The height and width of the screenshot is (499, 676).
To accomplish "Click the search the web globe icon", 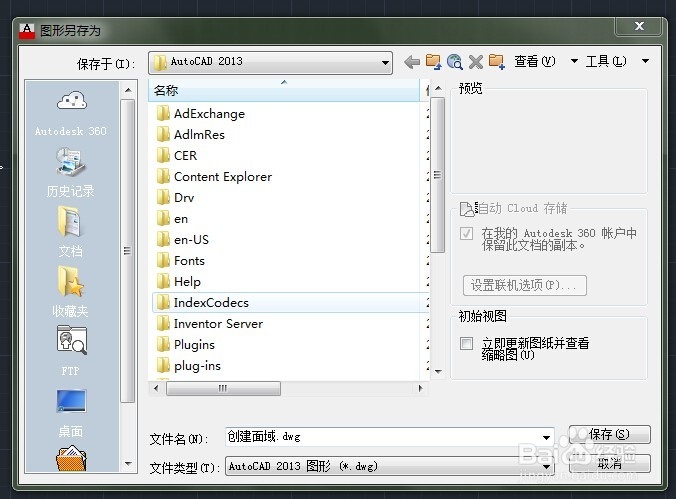I will point(455,62).
